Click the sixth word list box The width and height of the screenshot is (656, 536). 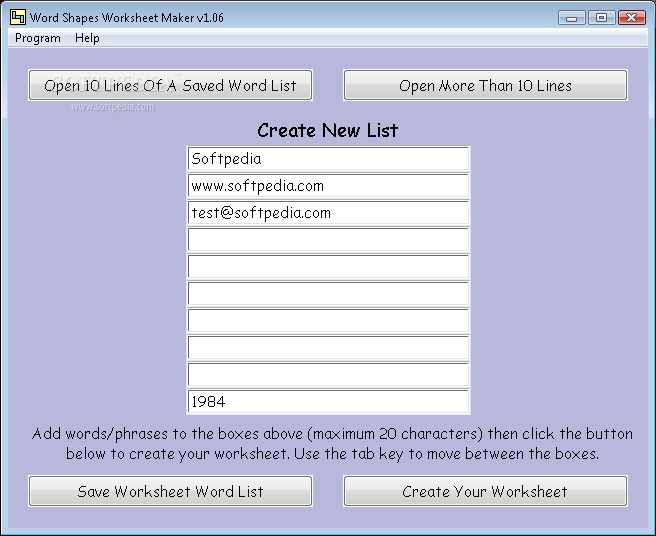328,293
